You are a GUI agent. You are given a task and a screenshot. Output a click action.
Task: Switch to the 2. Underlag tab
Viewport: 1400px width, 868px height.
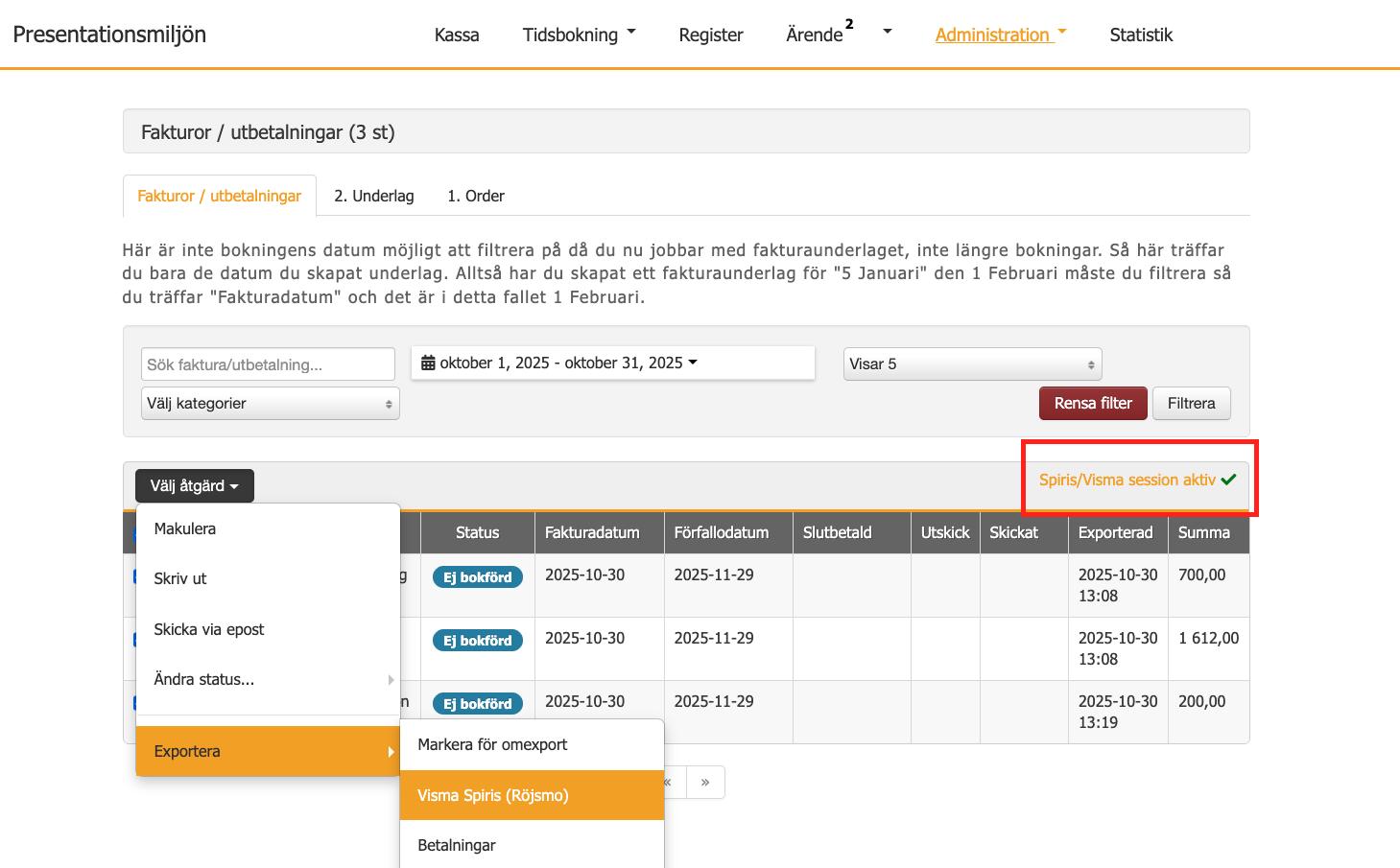pyautogui.click(x=374, y=196)
